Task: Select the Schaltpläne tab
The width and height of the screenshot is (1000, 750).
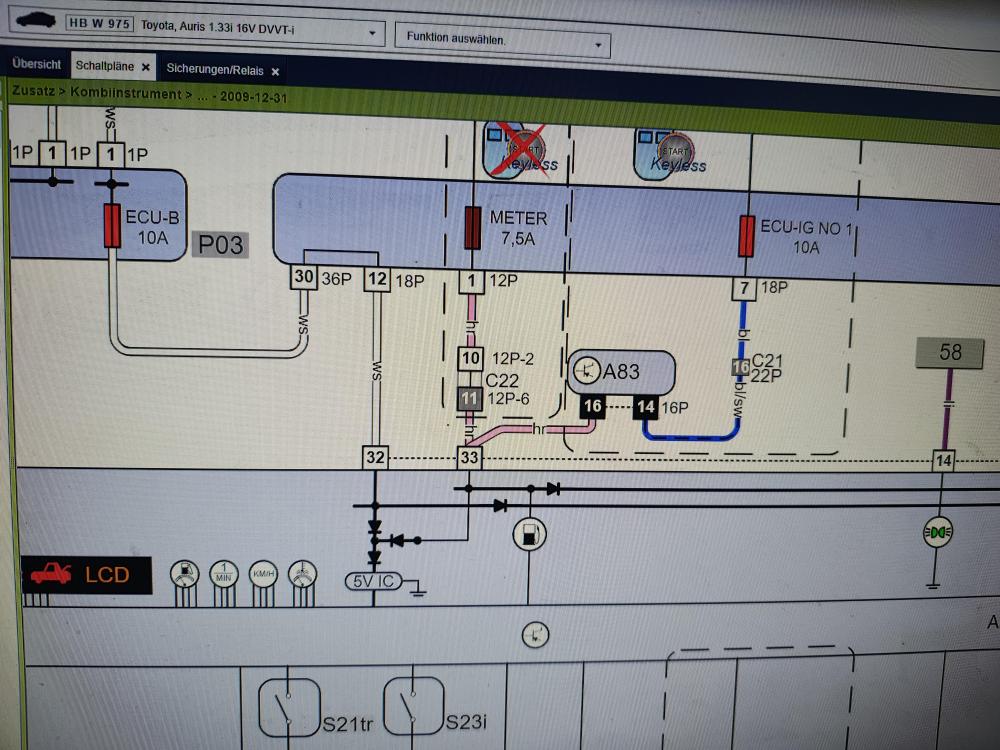Action: coord(105,66)
